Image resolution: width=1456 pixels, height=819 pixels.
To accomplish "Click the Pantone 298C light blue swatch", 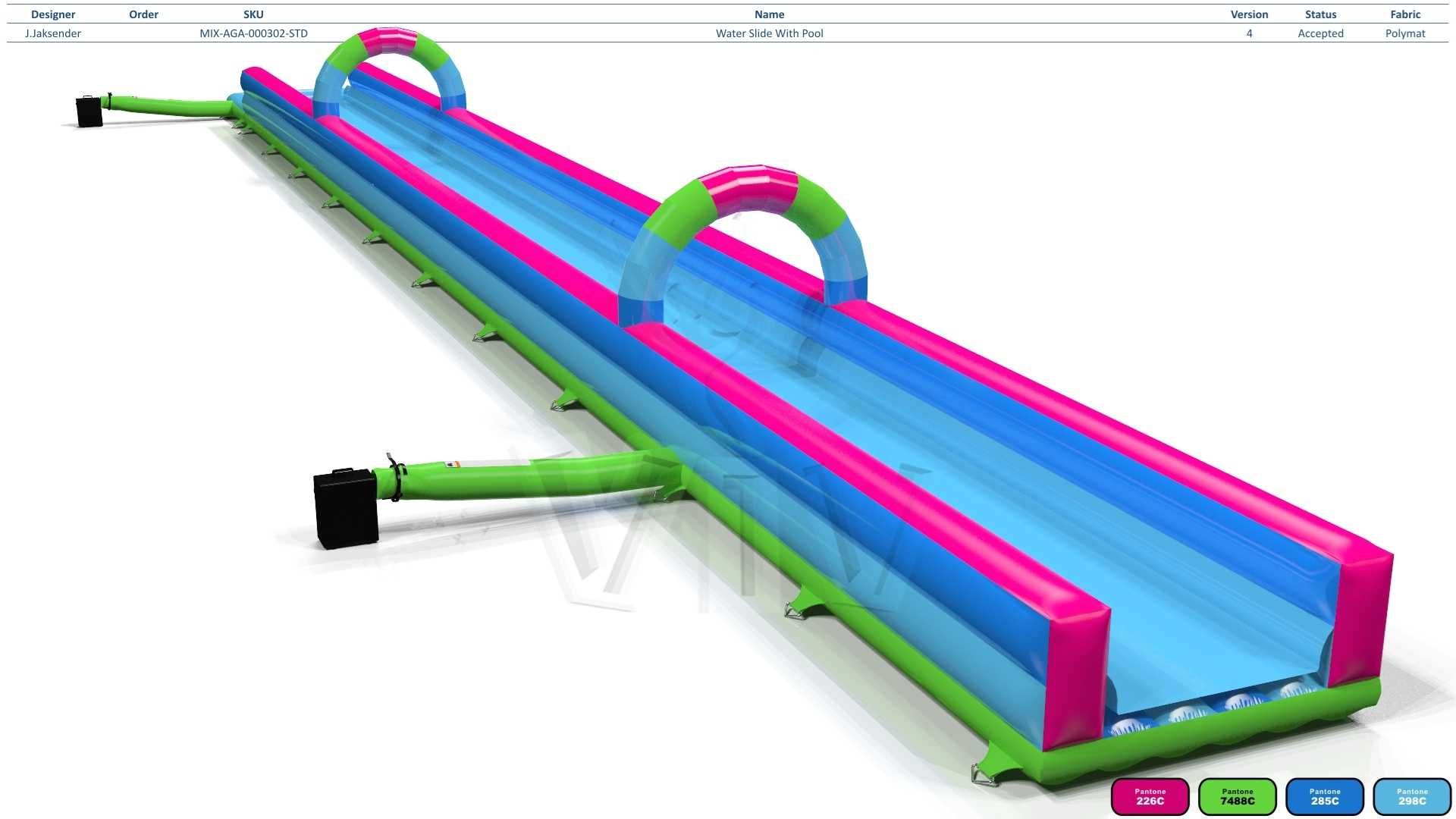I will point(1412,796).
